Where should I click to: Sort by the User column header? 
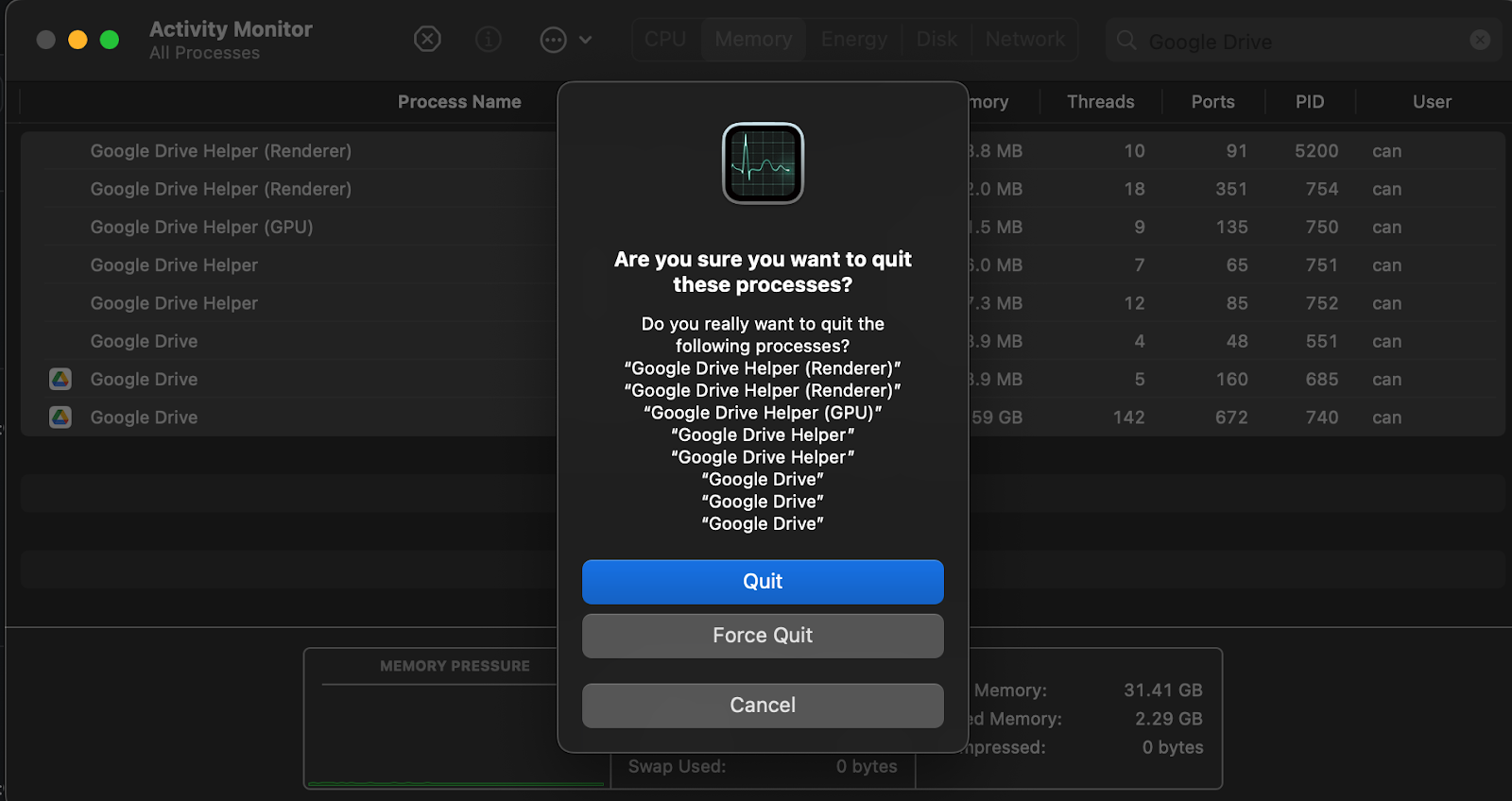(1432, 102)
